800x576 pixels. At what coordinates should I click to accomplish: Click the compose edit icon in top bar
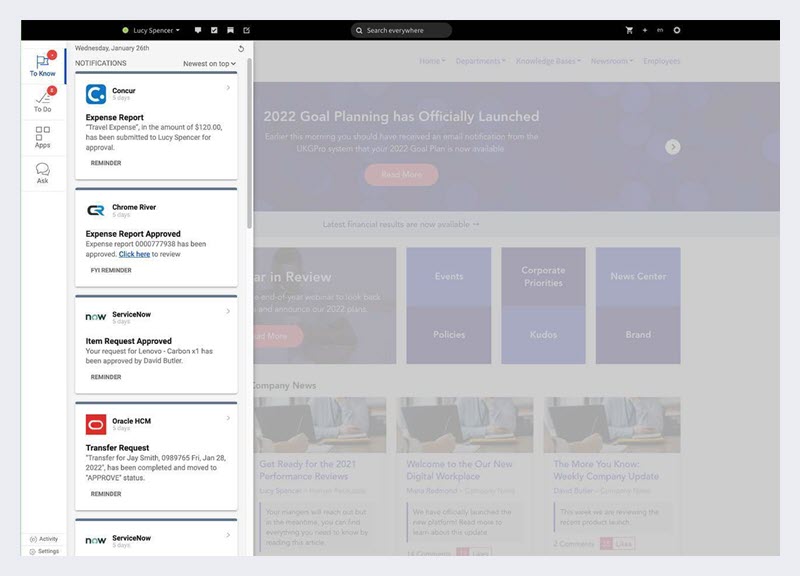[x=247, y=30]
